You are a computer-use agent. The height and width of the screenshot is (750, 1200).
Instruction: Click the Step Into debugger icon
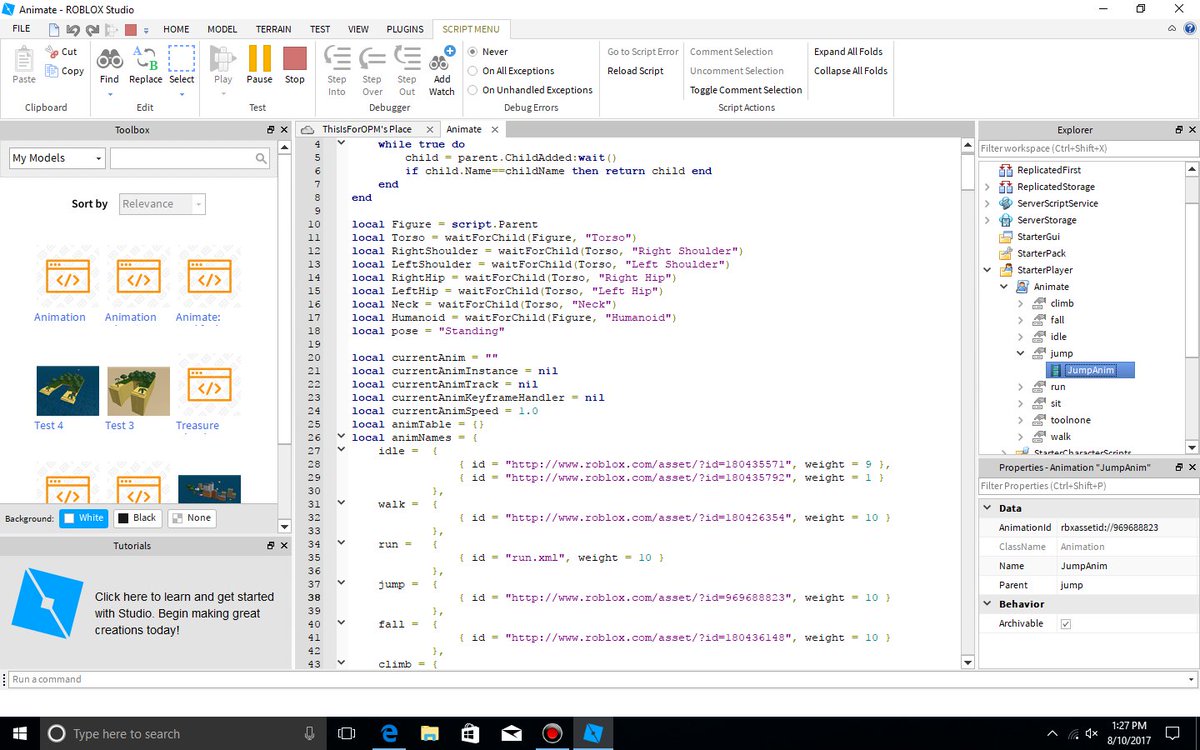click(x=337, y=59)
